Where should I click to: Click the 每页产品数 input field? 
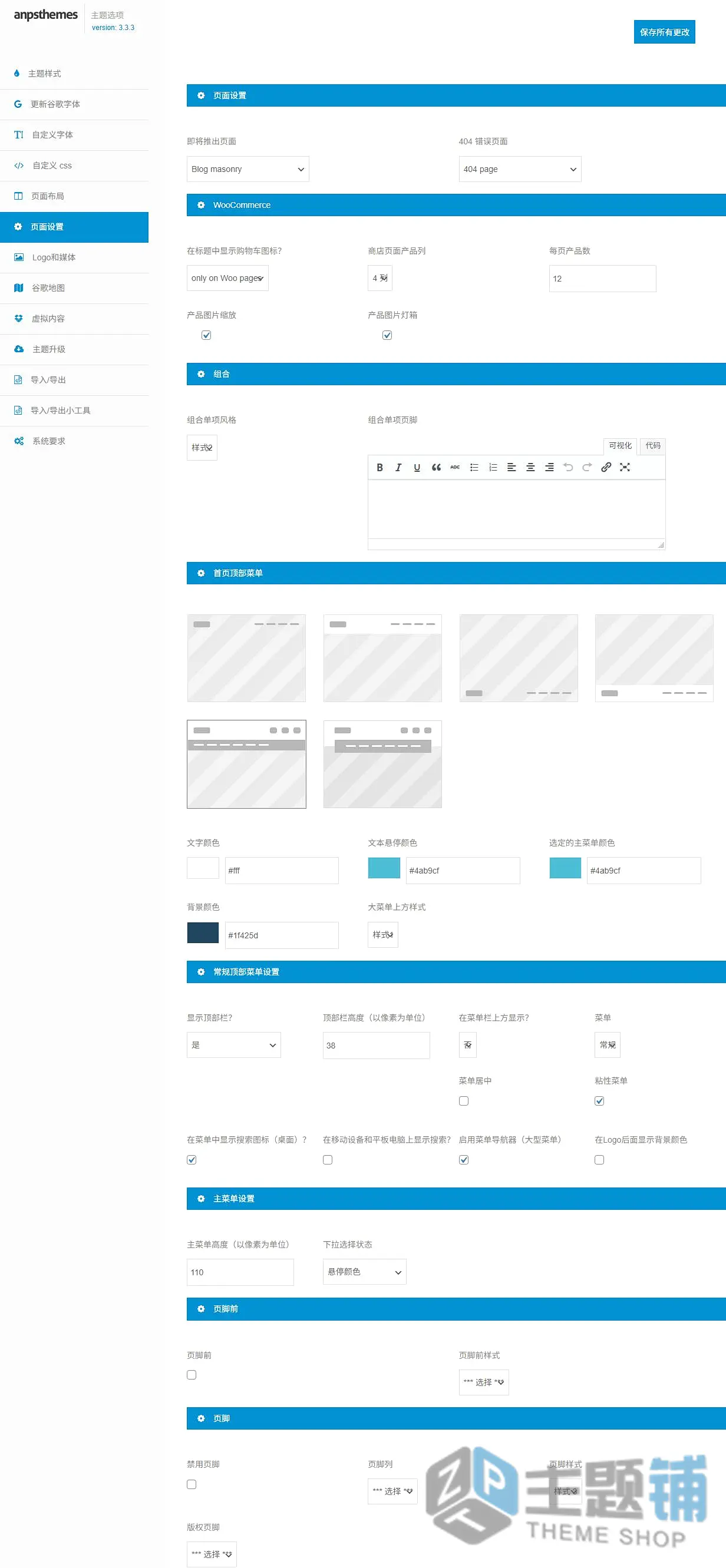click(x=603, y=279)
